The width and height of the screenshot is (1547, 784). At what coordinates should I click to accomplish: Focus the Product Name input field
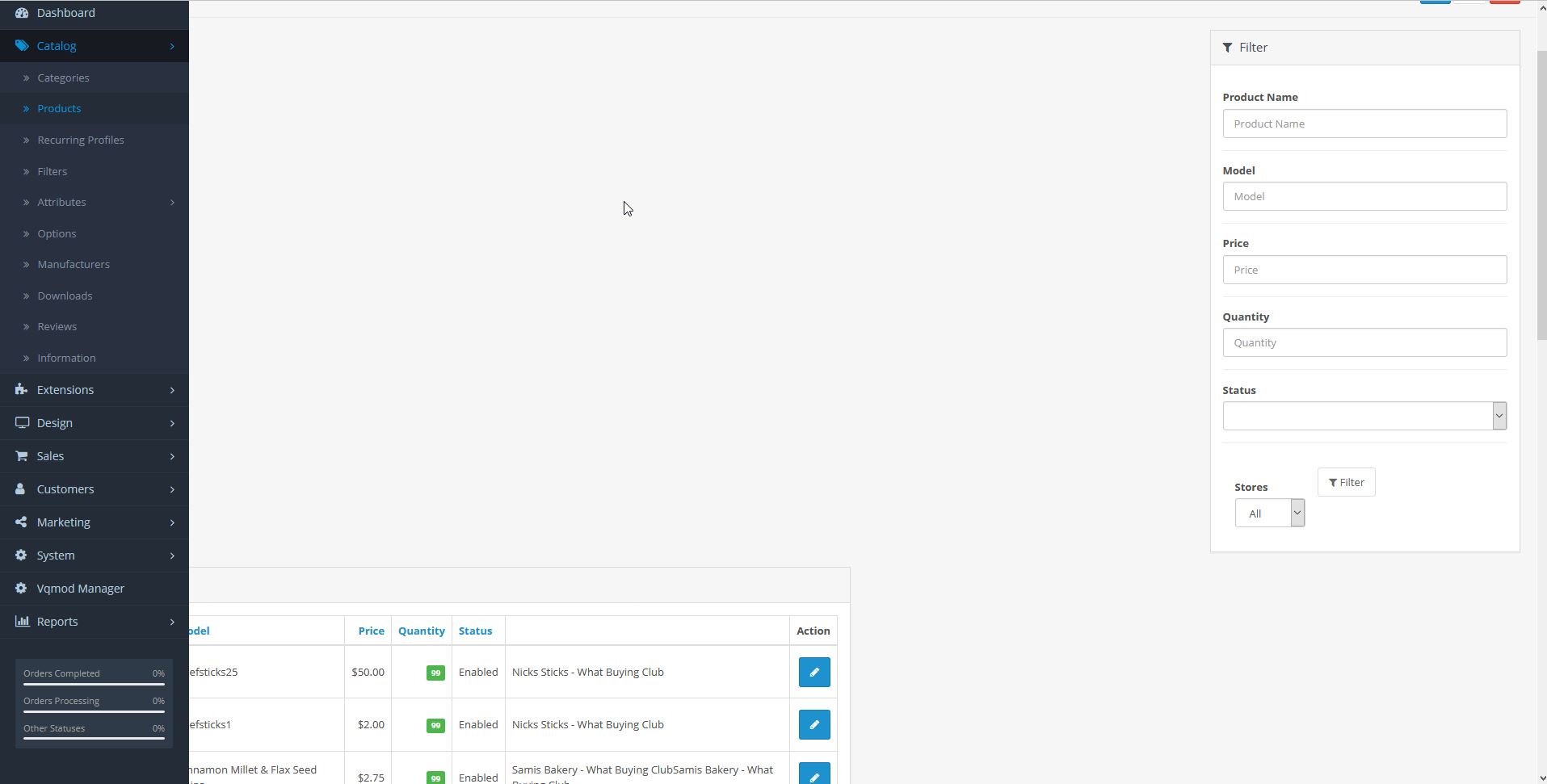[1364, 124]
